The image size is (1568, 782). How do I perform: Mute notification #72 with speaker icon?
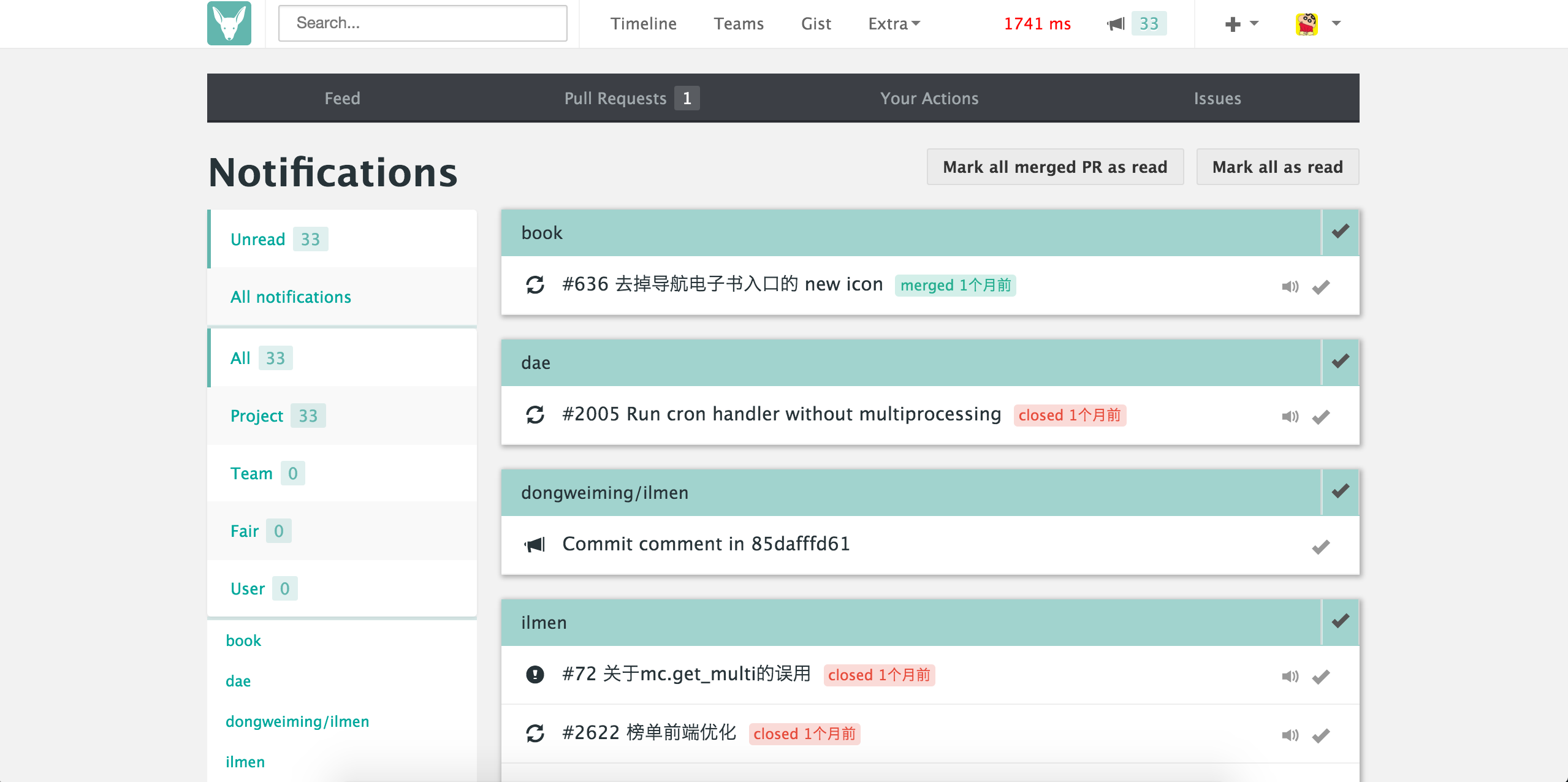pyautogui.click(x=1290, y=677)
